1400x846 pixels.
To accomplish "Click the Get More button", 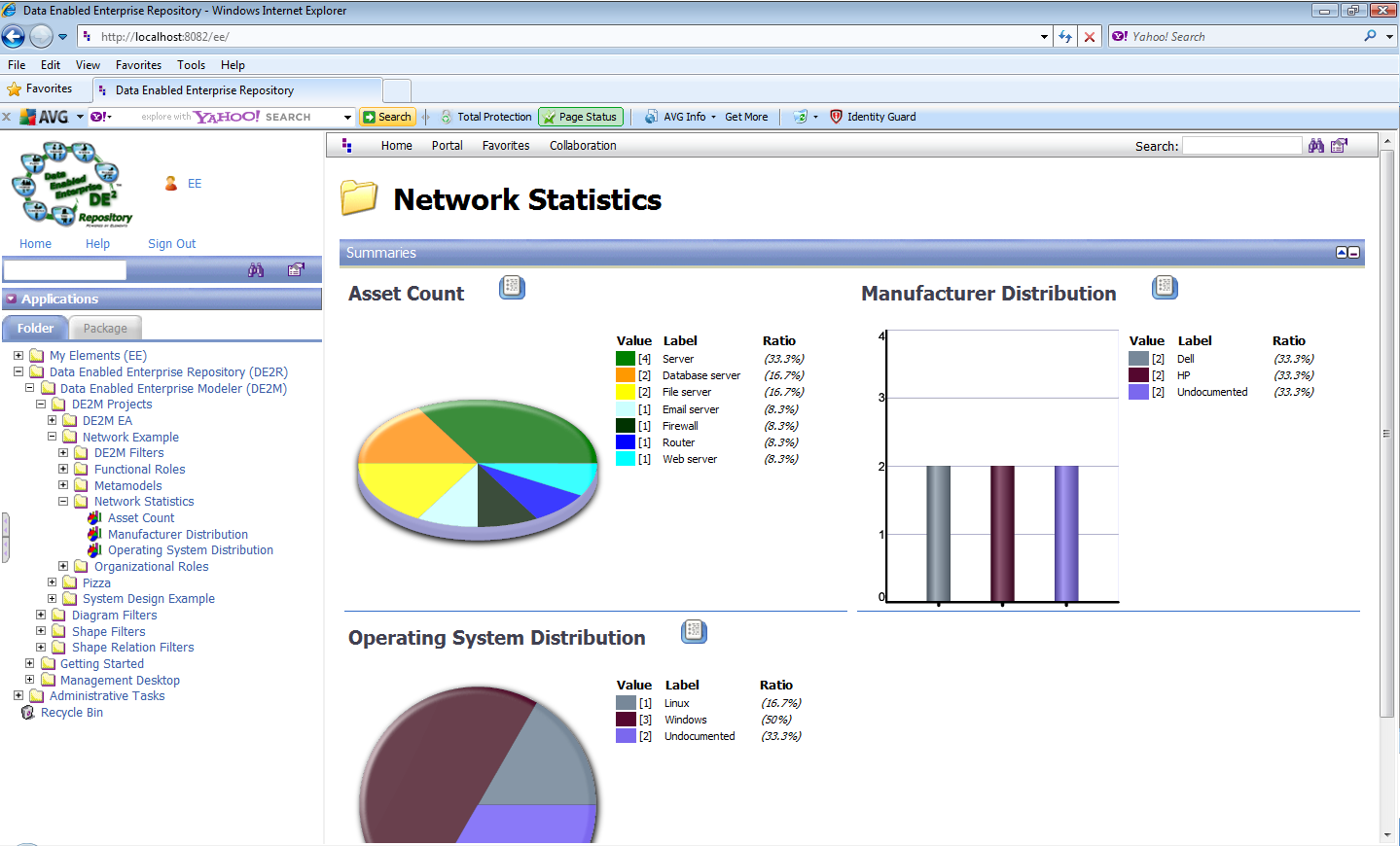I will pos(746,117).
